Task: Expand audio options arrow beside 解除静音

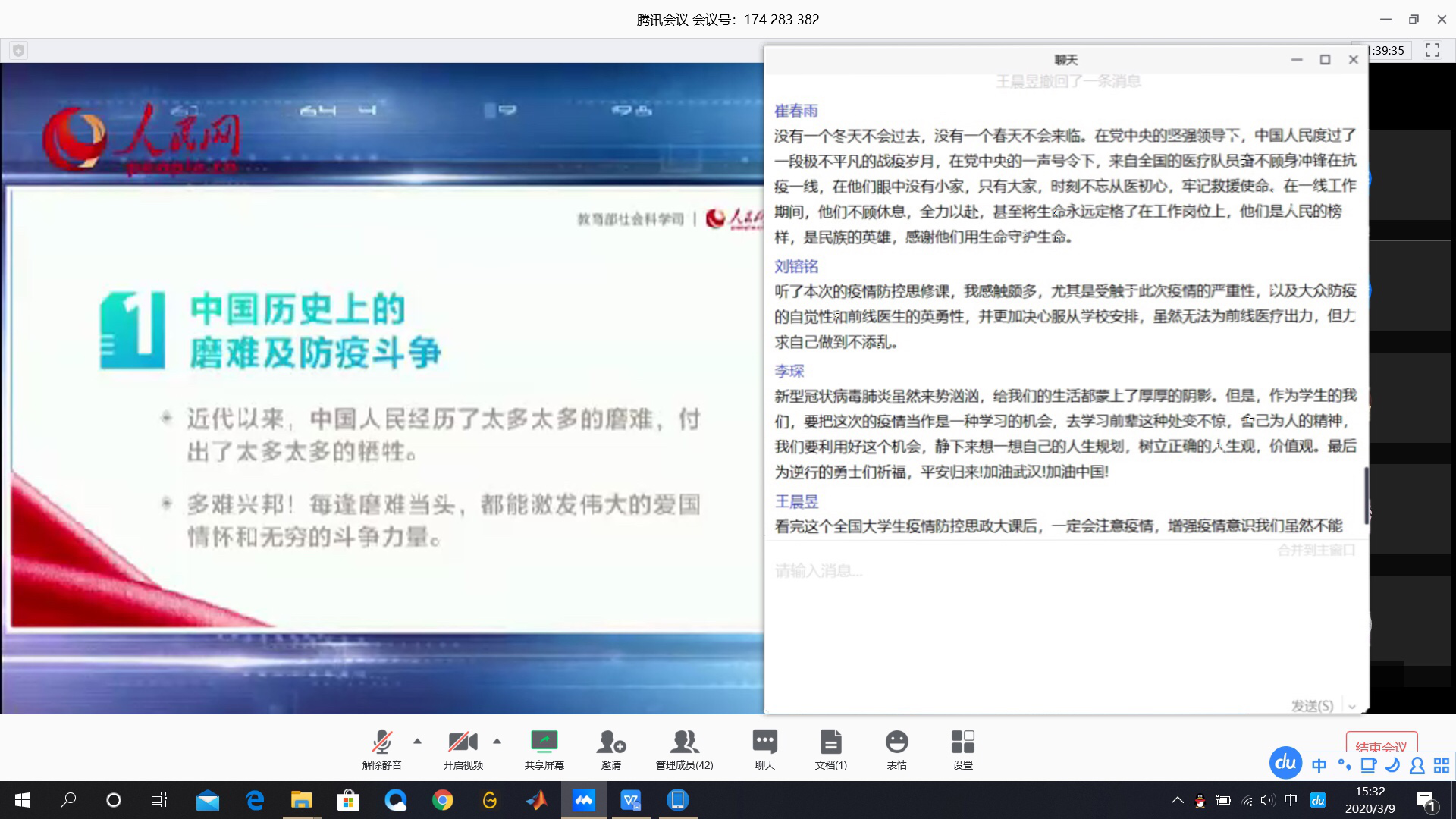Action: tap(417, 741)
